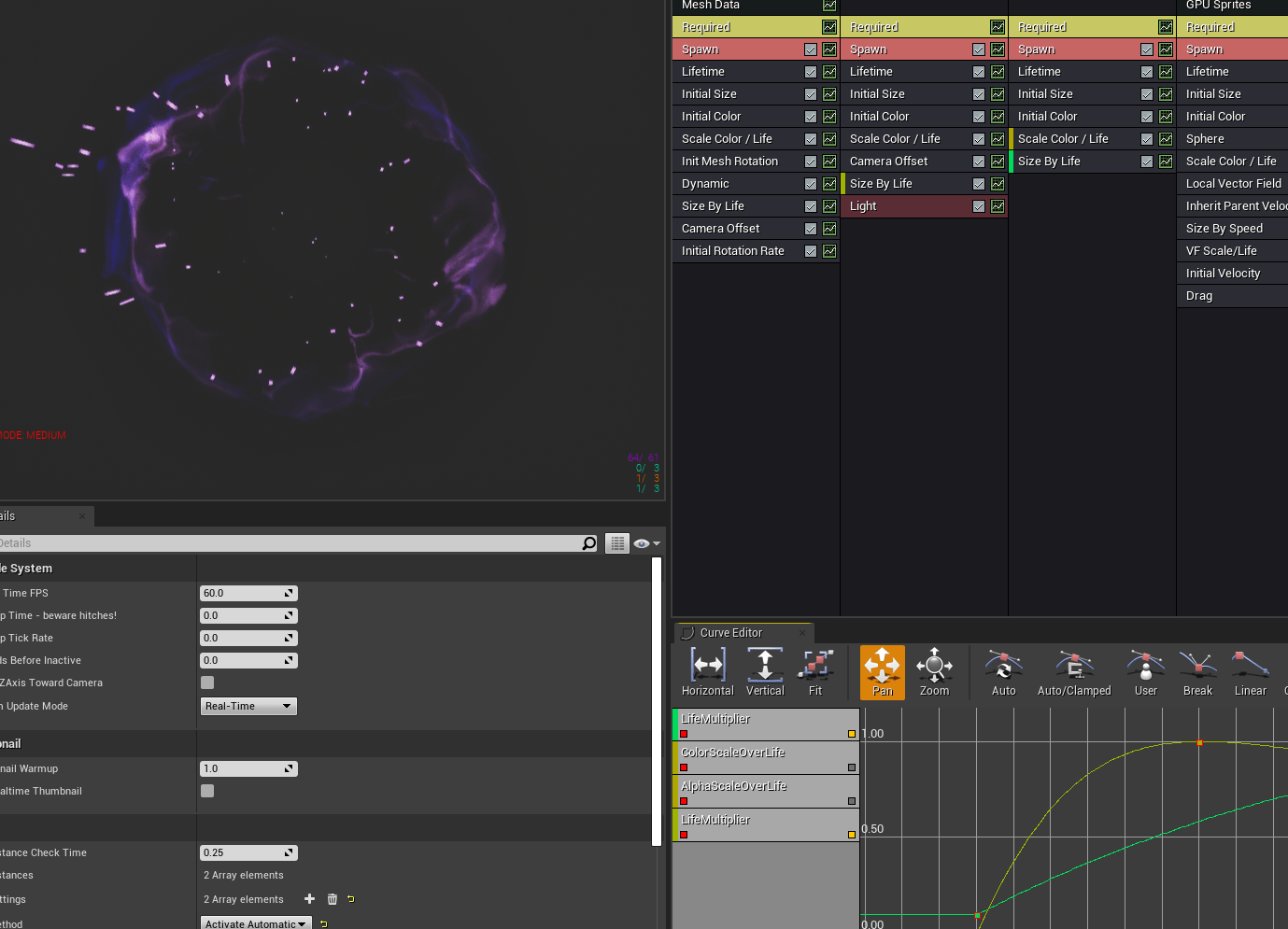Switch to the Curve Editor tab
This screenshot has height=929, width=1288.
[x=731, y=633]
